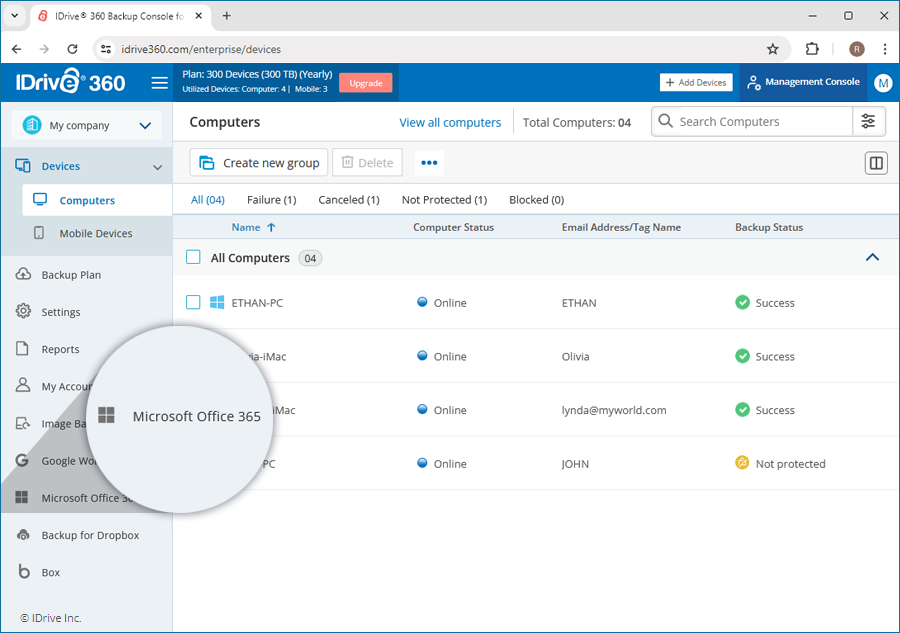The image size is (900, 633).
Task: Click Computer Status column header
Action: click(x=453, y=227)
